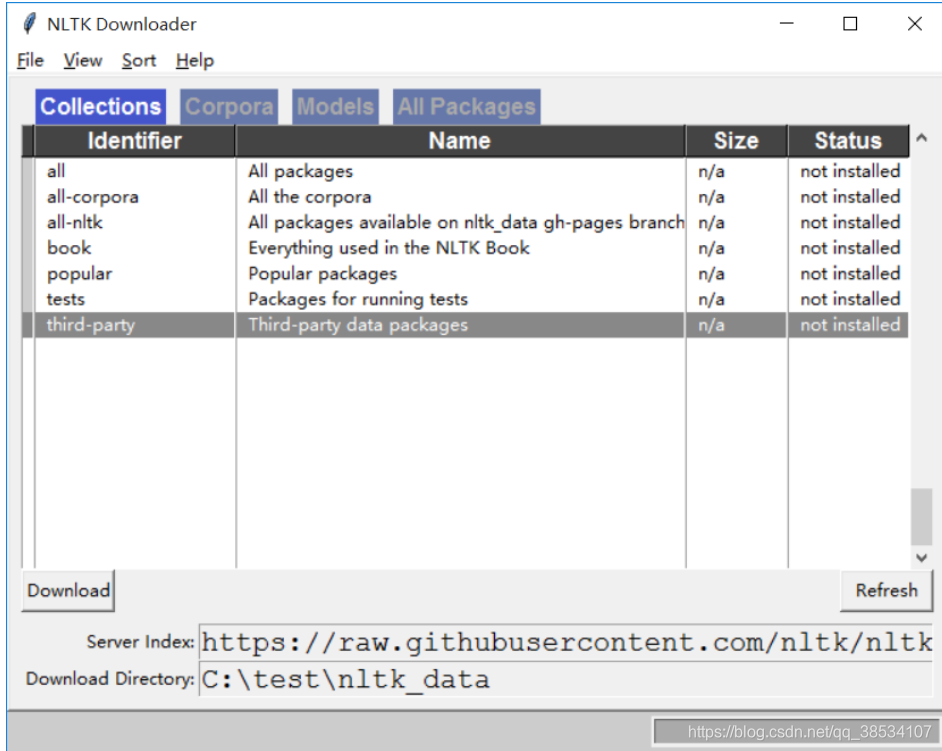Image resolution: width=942 pixels, height=751 pixels.
Task: Maximize the NLTK Downloader window
Action: pyautogui.click(x=849, y=23)
